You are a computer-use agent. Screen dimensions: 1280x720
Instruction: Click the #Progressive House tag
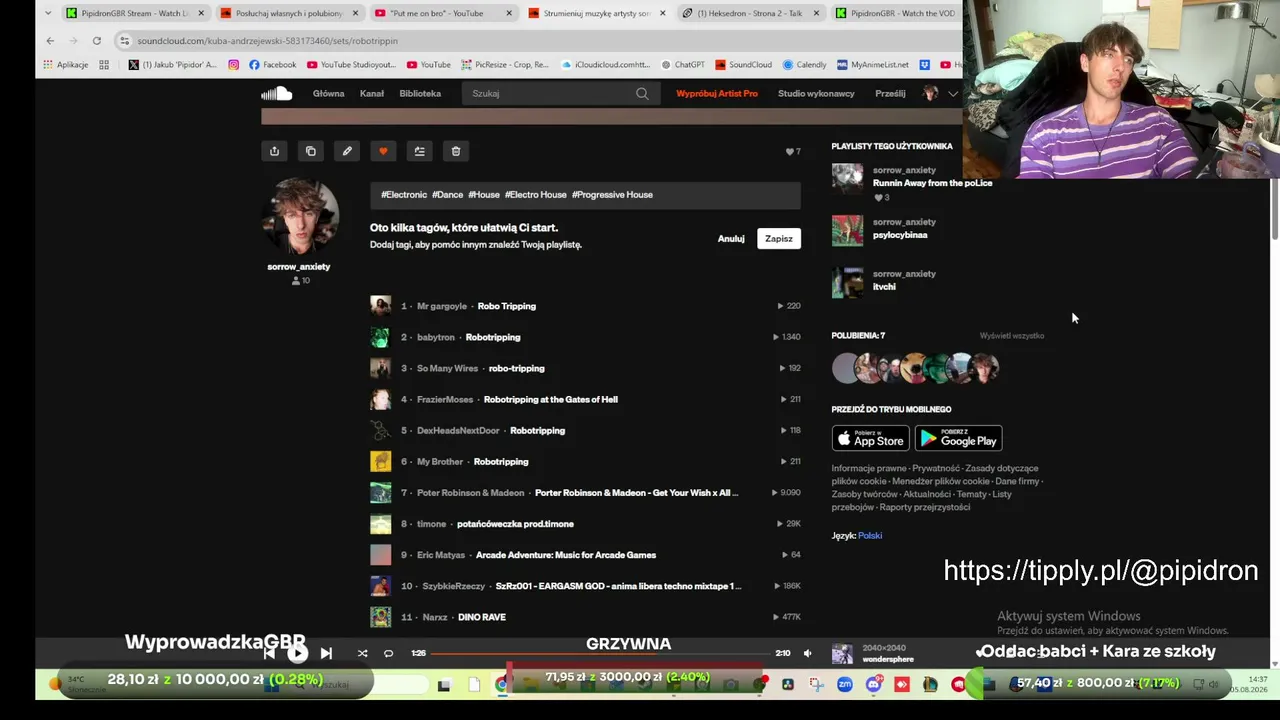point(612,195)
